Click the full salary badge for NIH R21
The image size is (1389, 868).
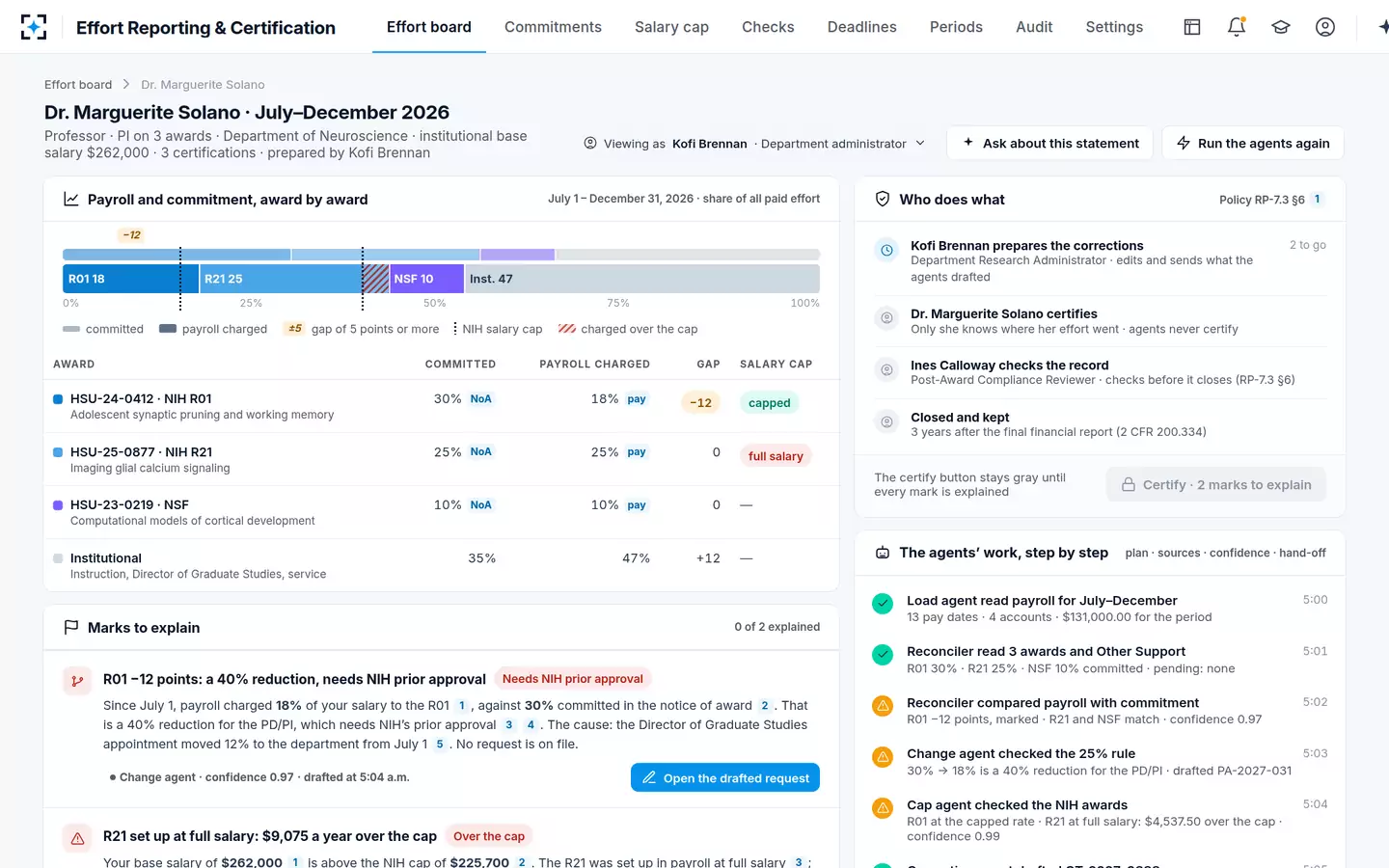pos(776,456)
